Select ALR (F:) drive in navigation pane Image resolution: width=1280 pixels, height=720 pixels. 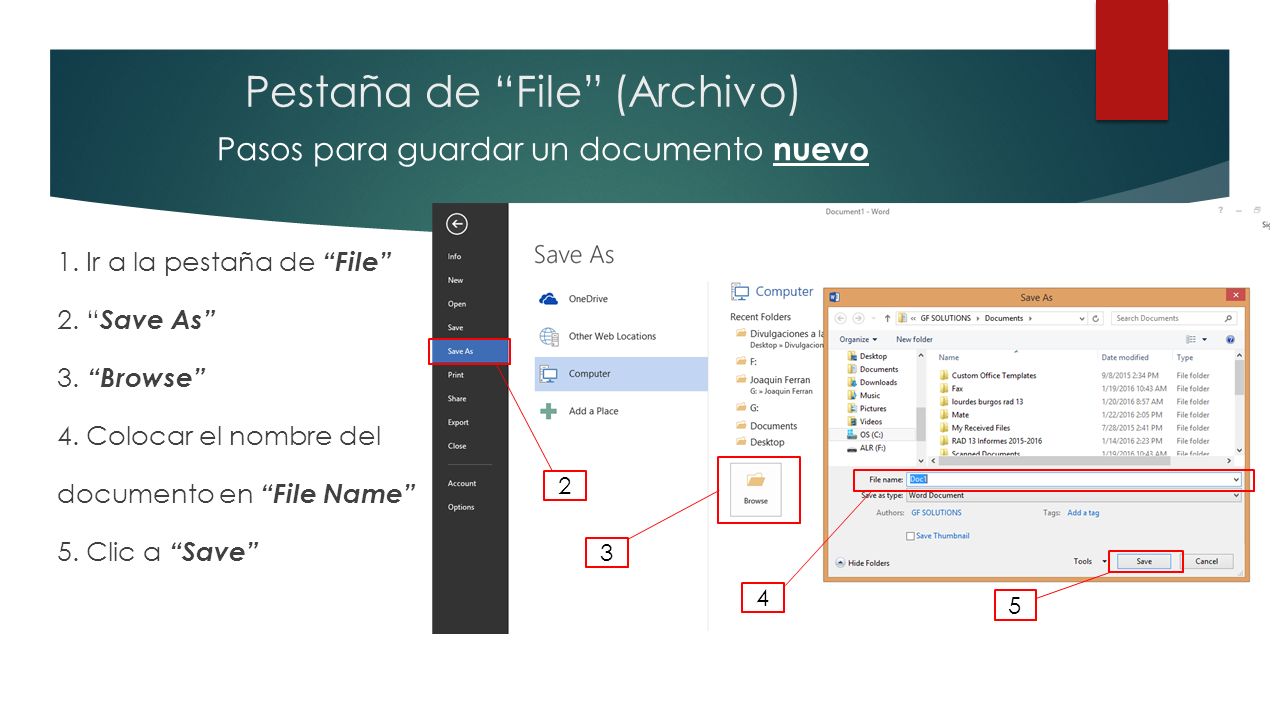point(866,448)
